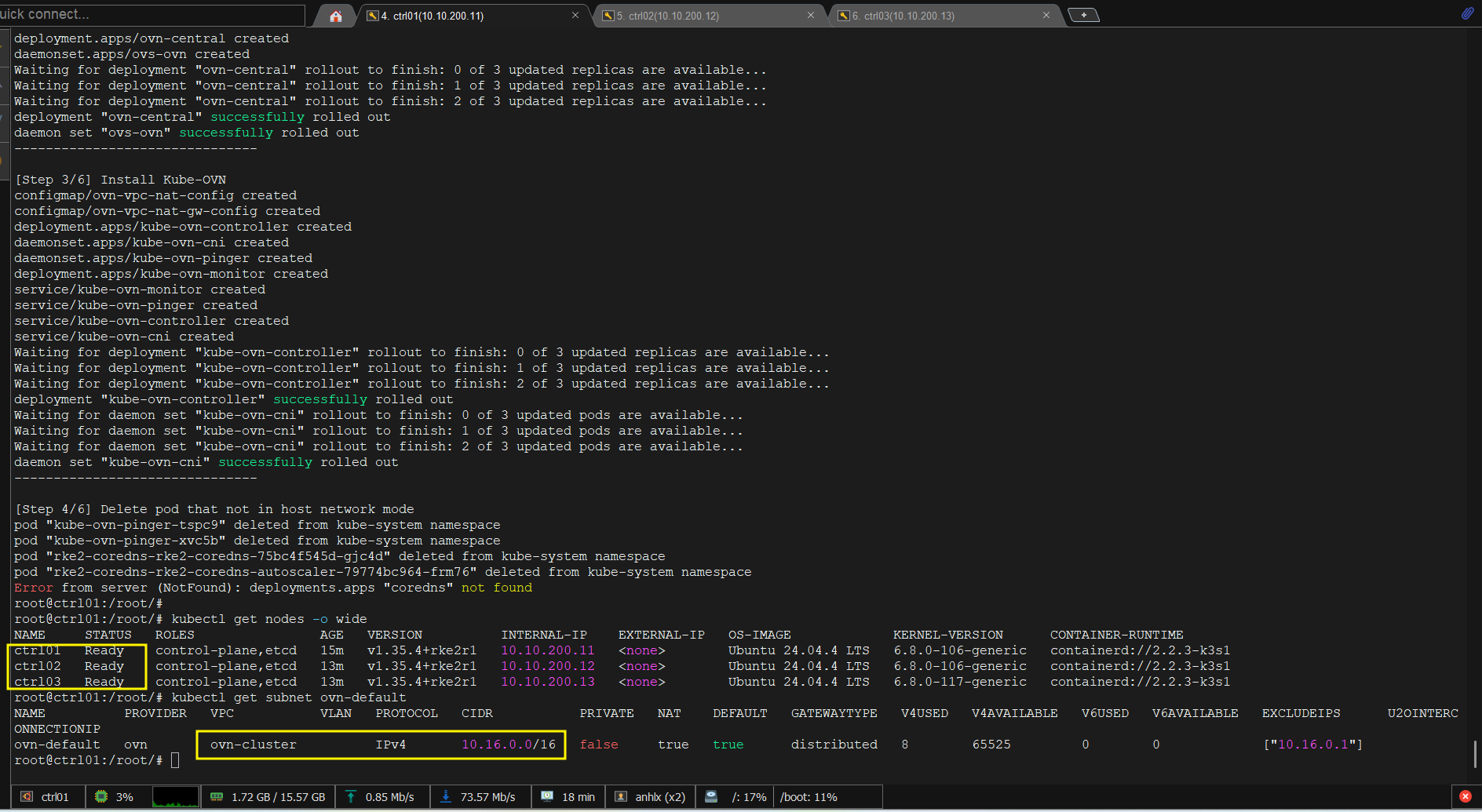Close the ctrl02 session tab

811,16
